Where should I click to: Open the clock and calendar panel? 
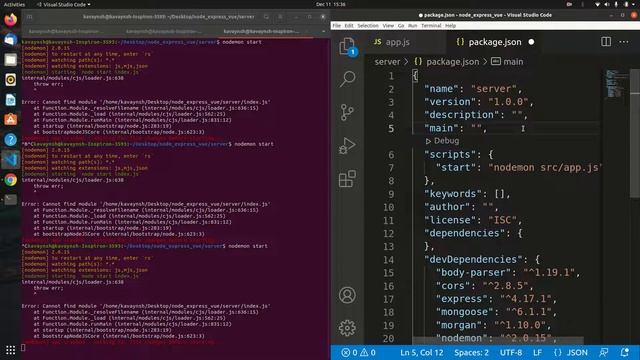(x=330, y=4)
